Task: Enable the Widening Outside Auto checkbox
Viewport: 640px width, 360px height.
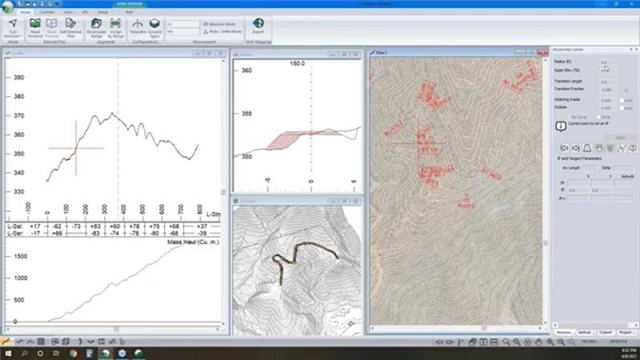Action: pos(622,108)
